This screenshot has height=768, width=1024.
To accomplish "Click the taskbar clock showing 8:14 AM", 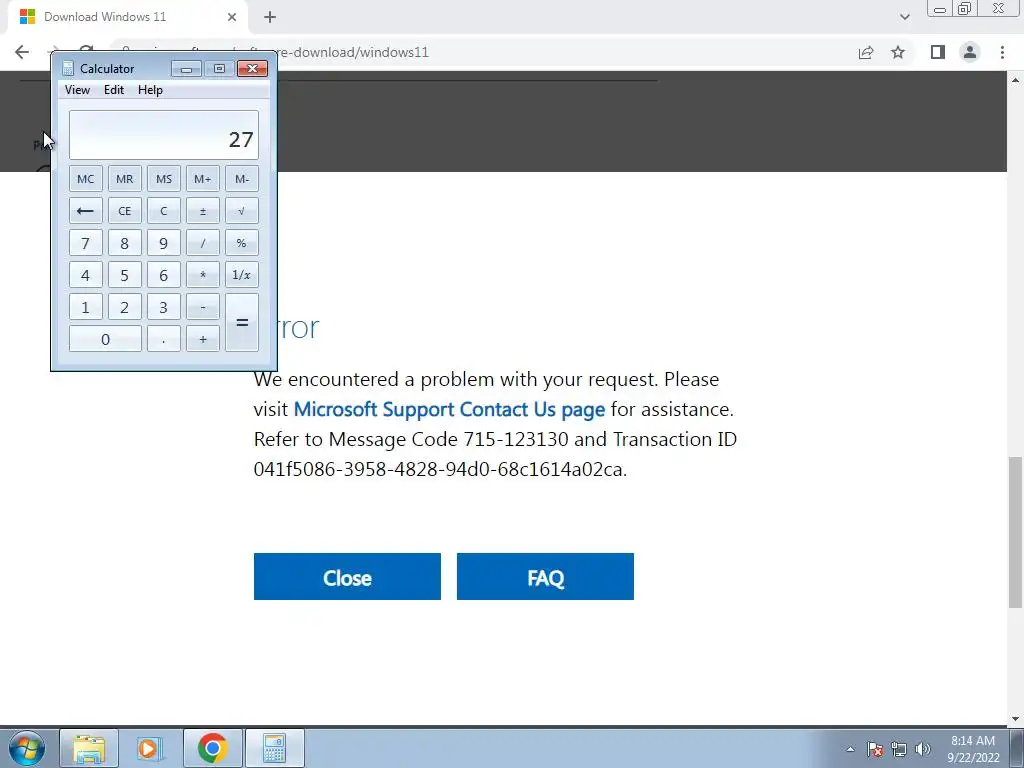I will pyautogui.click(x=972, y=749).
